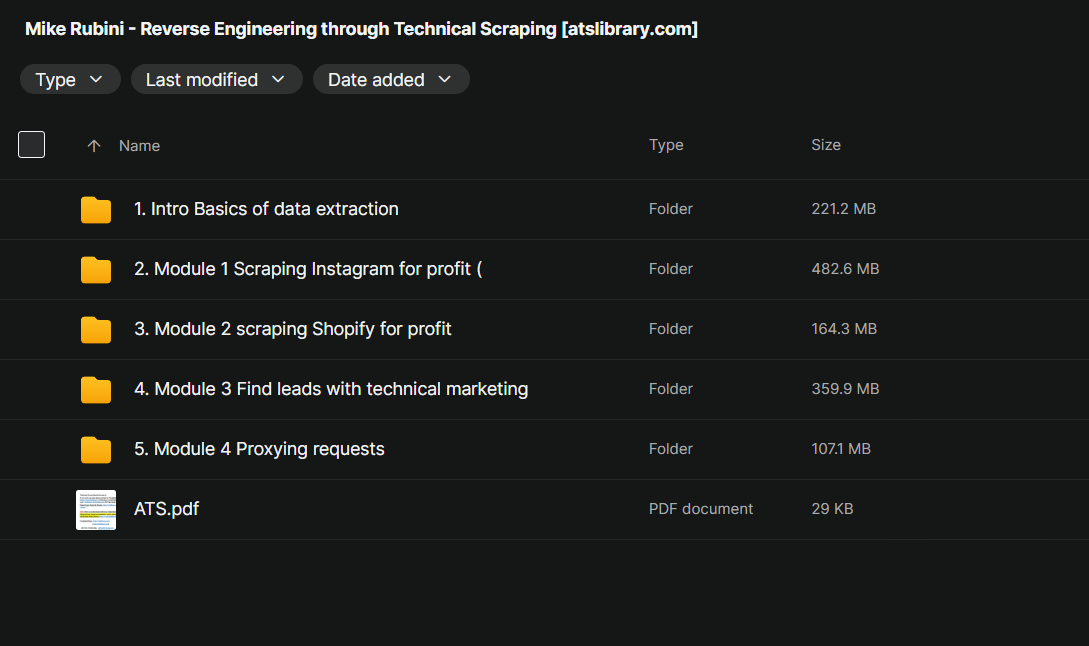Click the 'Folder' type cell in Module 4 row
Viewport: 1089px width, 646px height.
pos(671,449)
